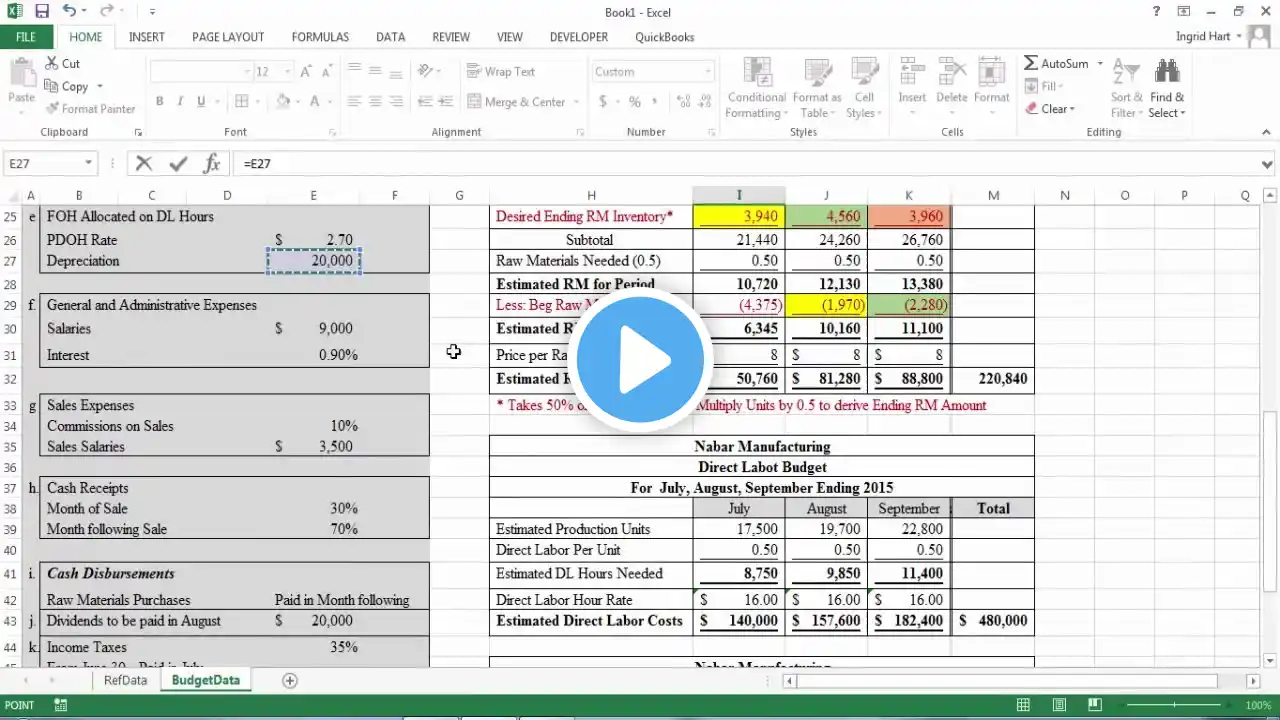Viewport: 1280px width, 720px height.
Task: Increase font size with larger A
Action: (x=306, y=71)
